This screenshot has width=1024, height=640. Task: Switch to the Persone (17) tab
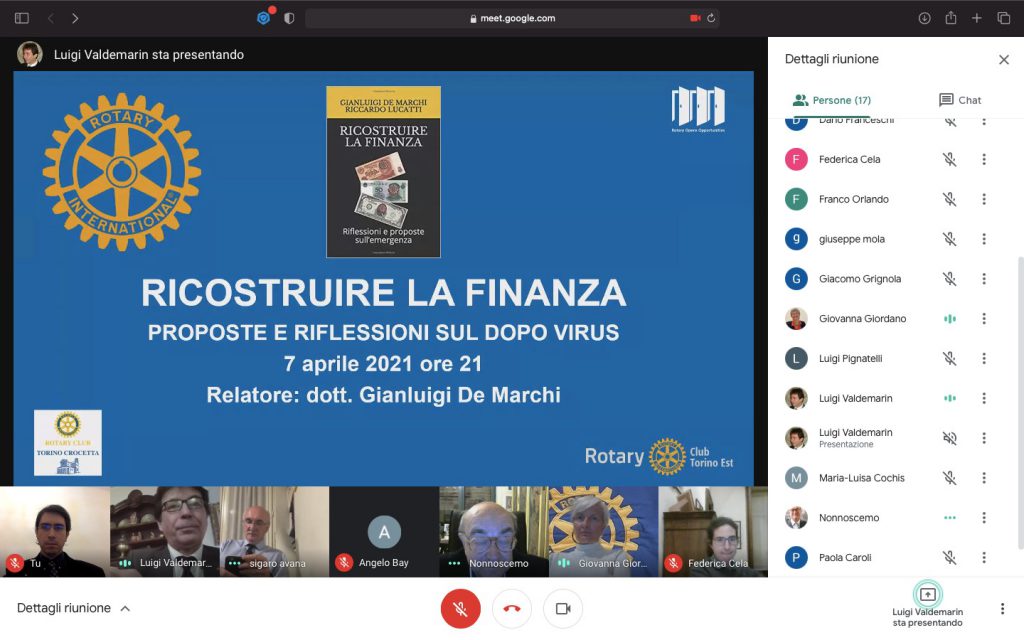831,100
